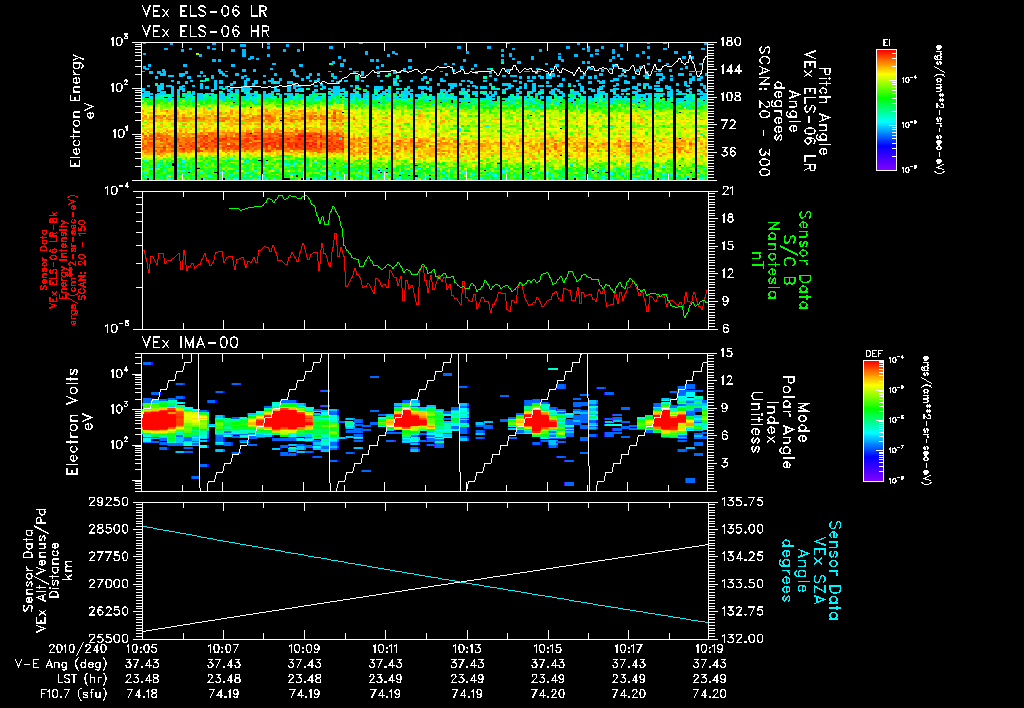
Task: Click the "F10.7 (sfu)" row label
Action: [x=72, y=694]
